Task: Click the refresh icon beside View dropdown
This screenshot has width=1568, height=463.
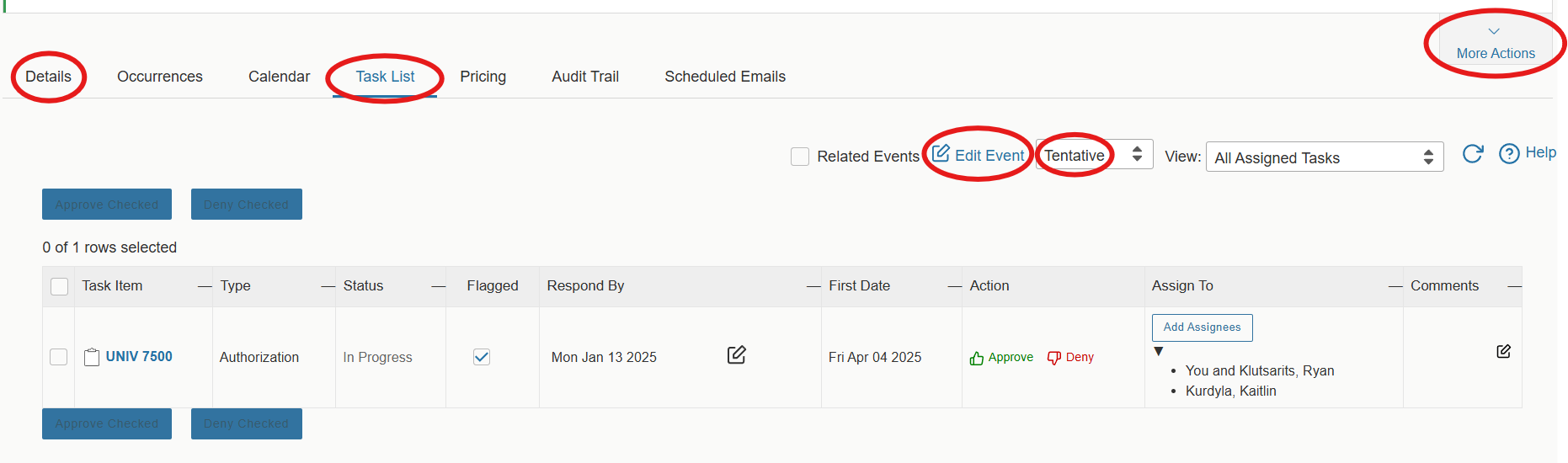Action: [1472, 154]
